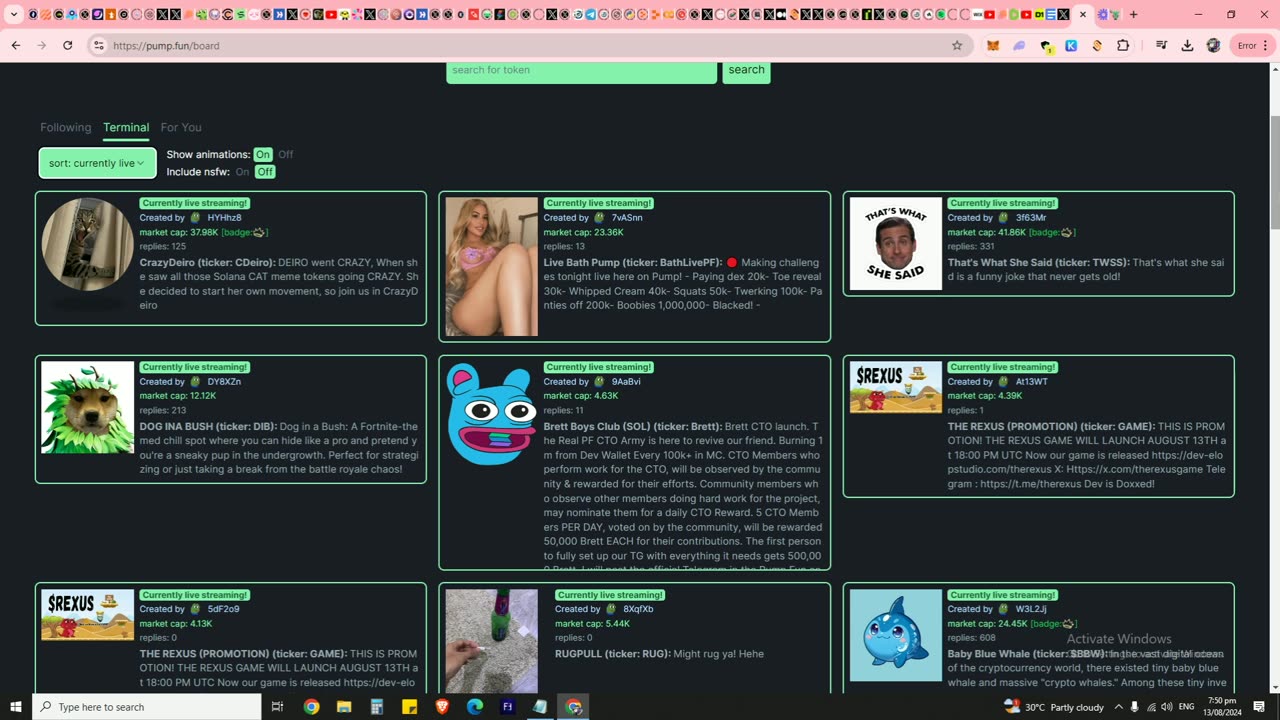Switch to the Following tab
The height and width of the screenshot is (720, 1280).
65,127
